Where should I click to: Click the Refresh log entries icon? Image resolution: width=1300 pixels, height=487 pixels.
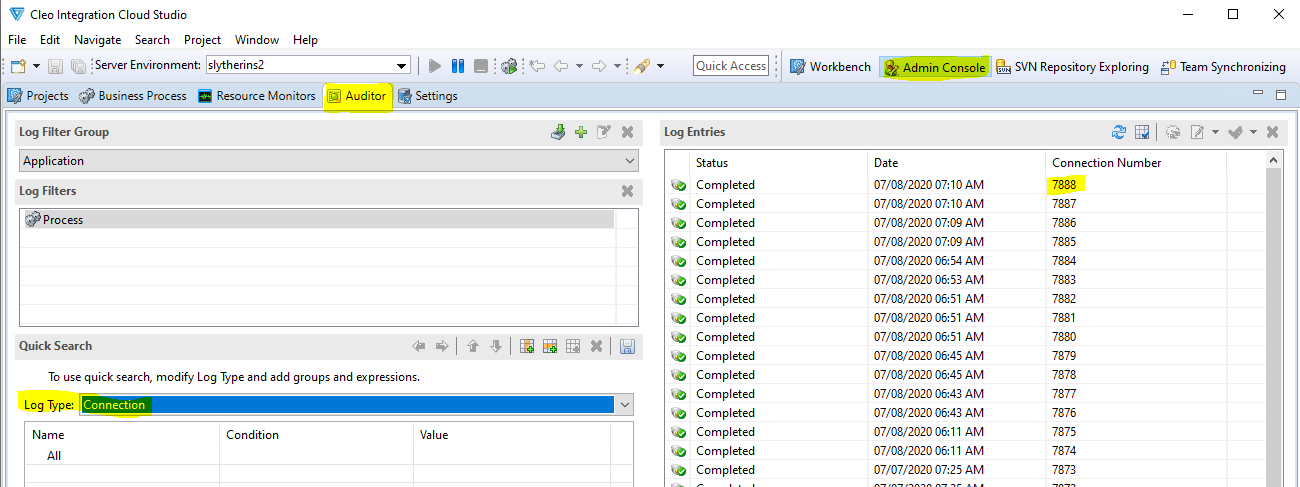[x=1119, y=132]
